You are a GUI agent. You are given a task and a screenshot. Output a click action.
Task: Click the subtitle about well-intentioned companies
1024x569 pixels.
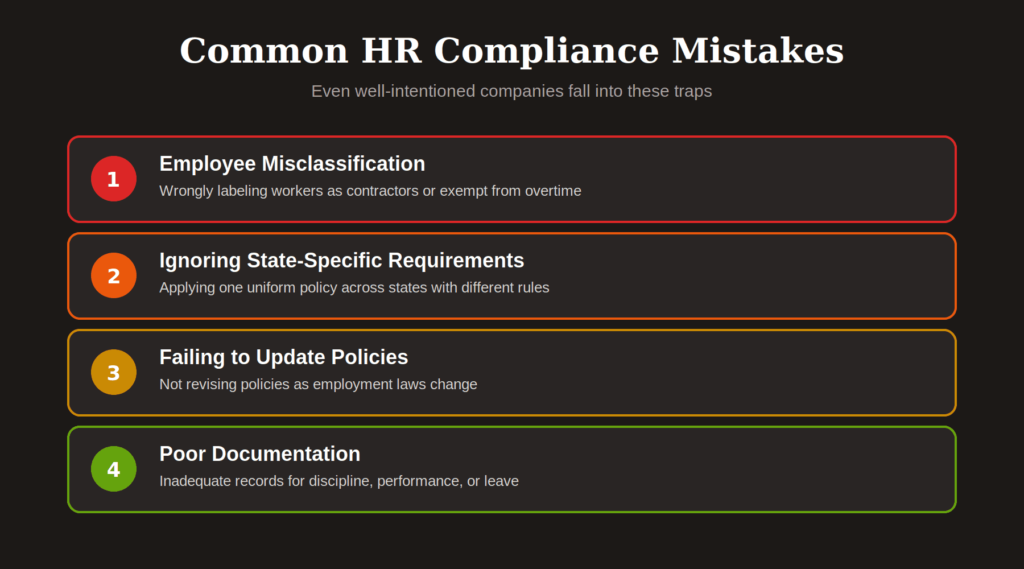click(511, 91)
